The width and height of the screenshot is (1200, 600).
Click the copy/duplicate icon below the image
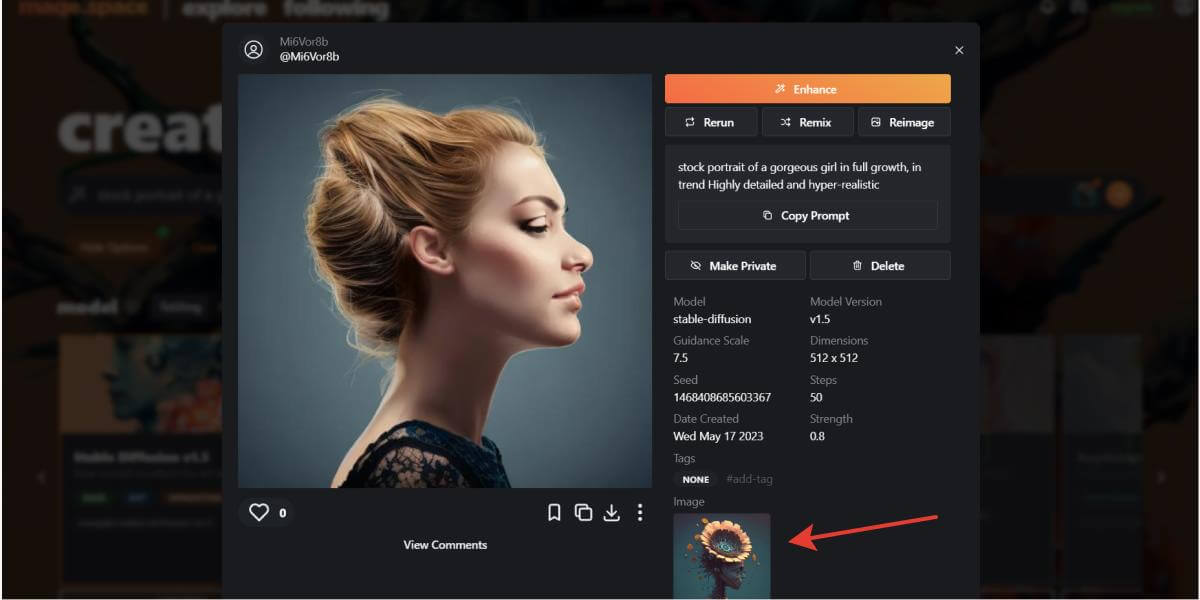[583, 512]
